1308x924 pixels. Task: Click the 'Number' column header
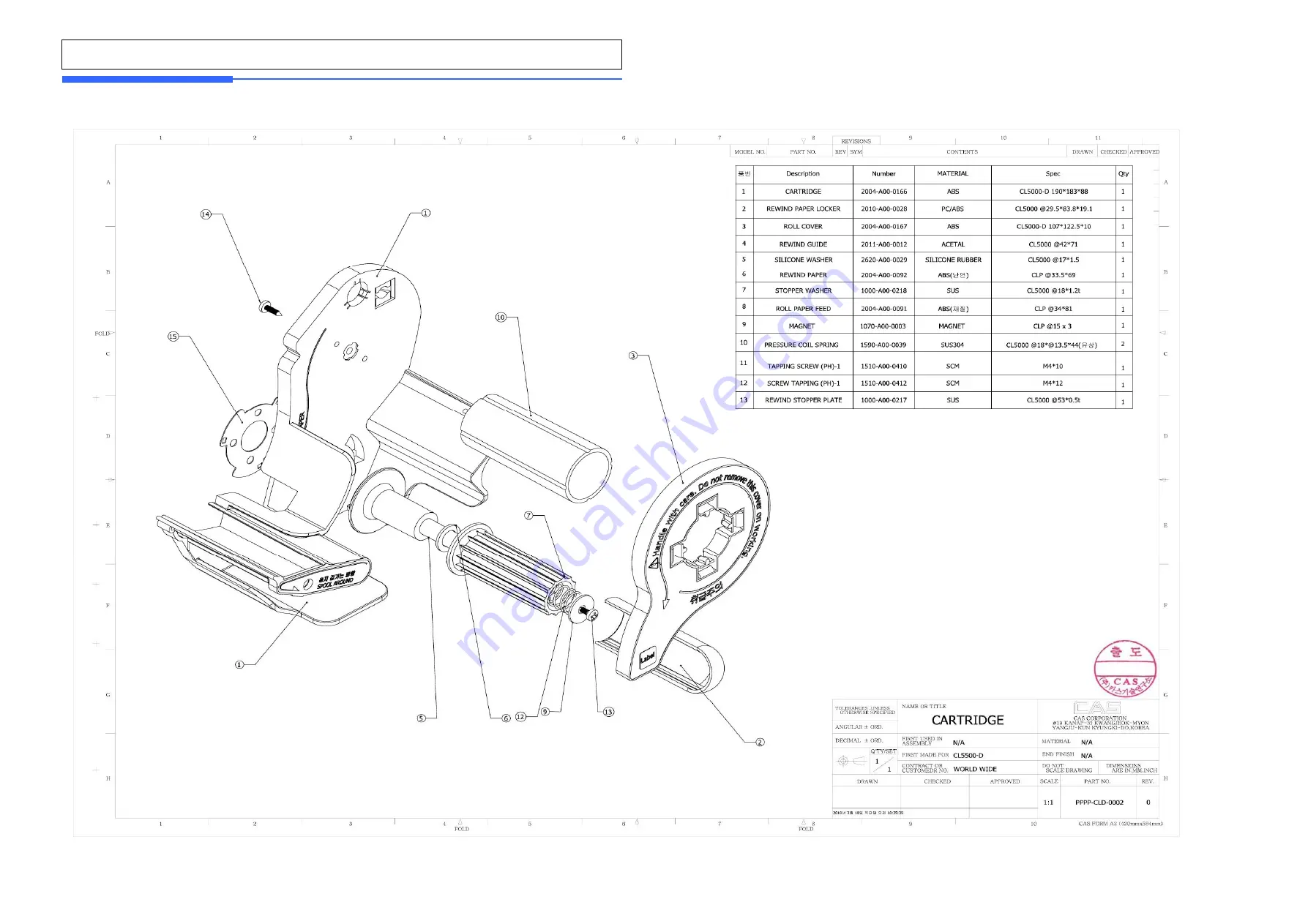coord(883,174)
